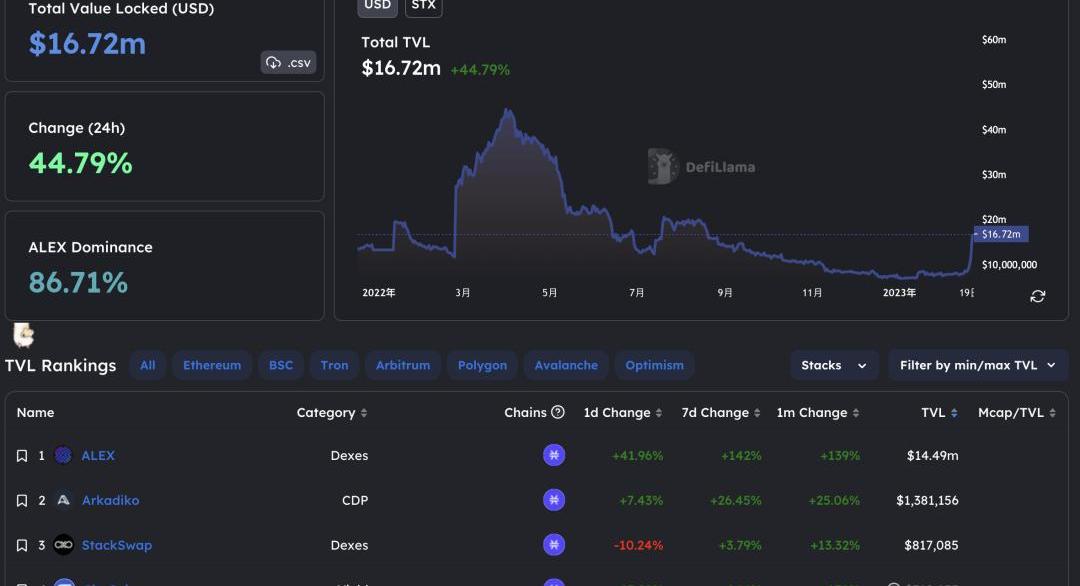Viewport: 1080px width, 586px height.
Task: Sort table by 7d Change
Action: 721,412
